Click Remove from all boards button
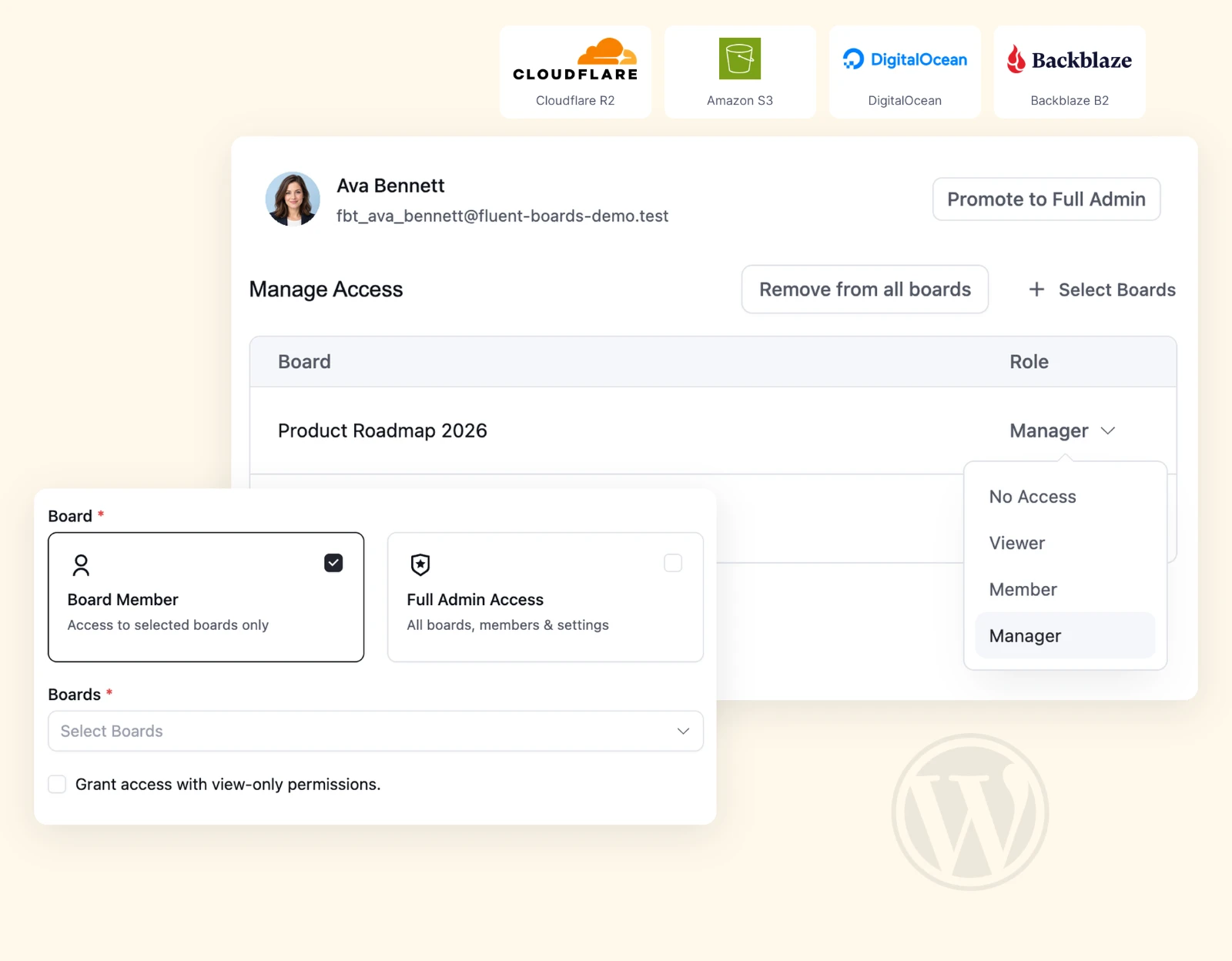 pos(865,290)
